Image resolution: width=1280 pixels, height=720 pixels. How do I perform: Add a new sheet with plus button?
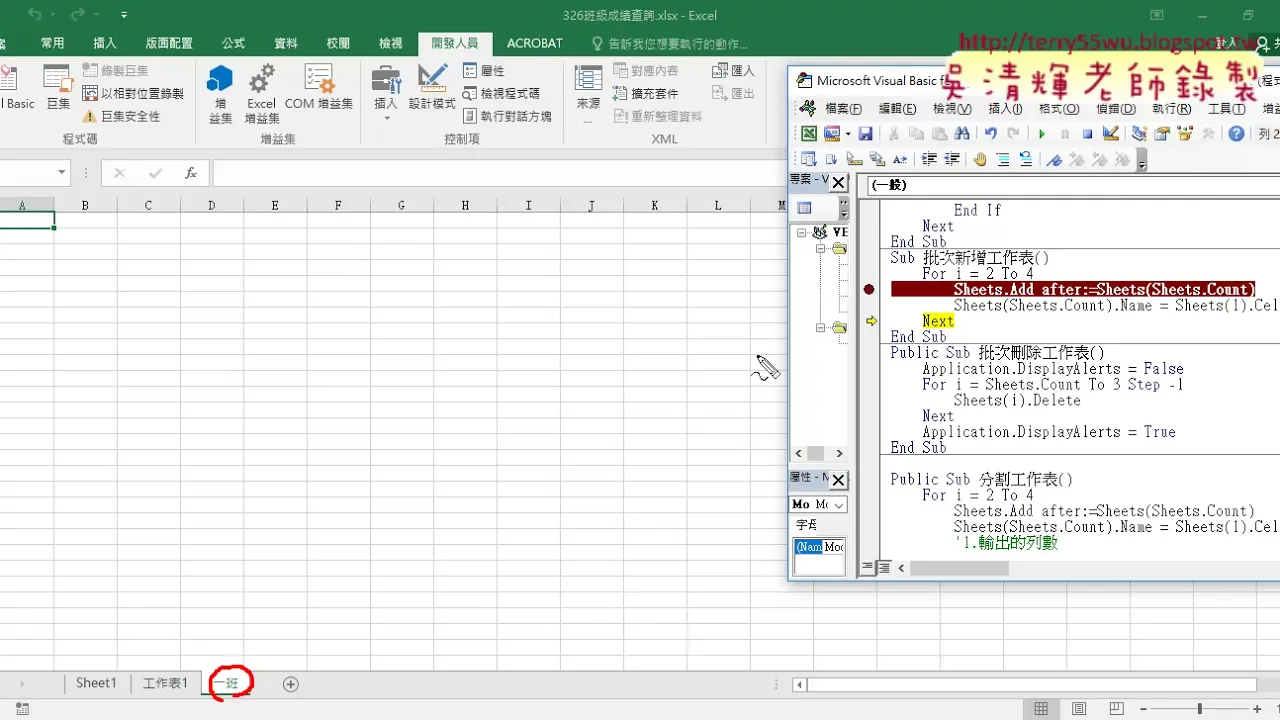pyautogui.click(x=291, y=684)
